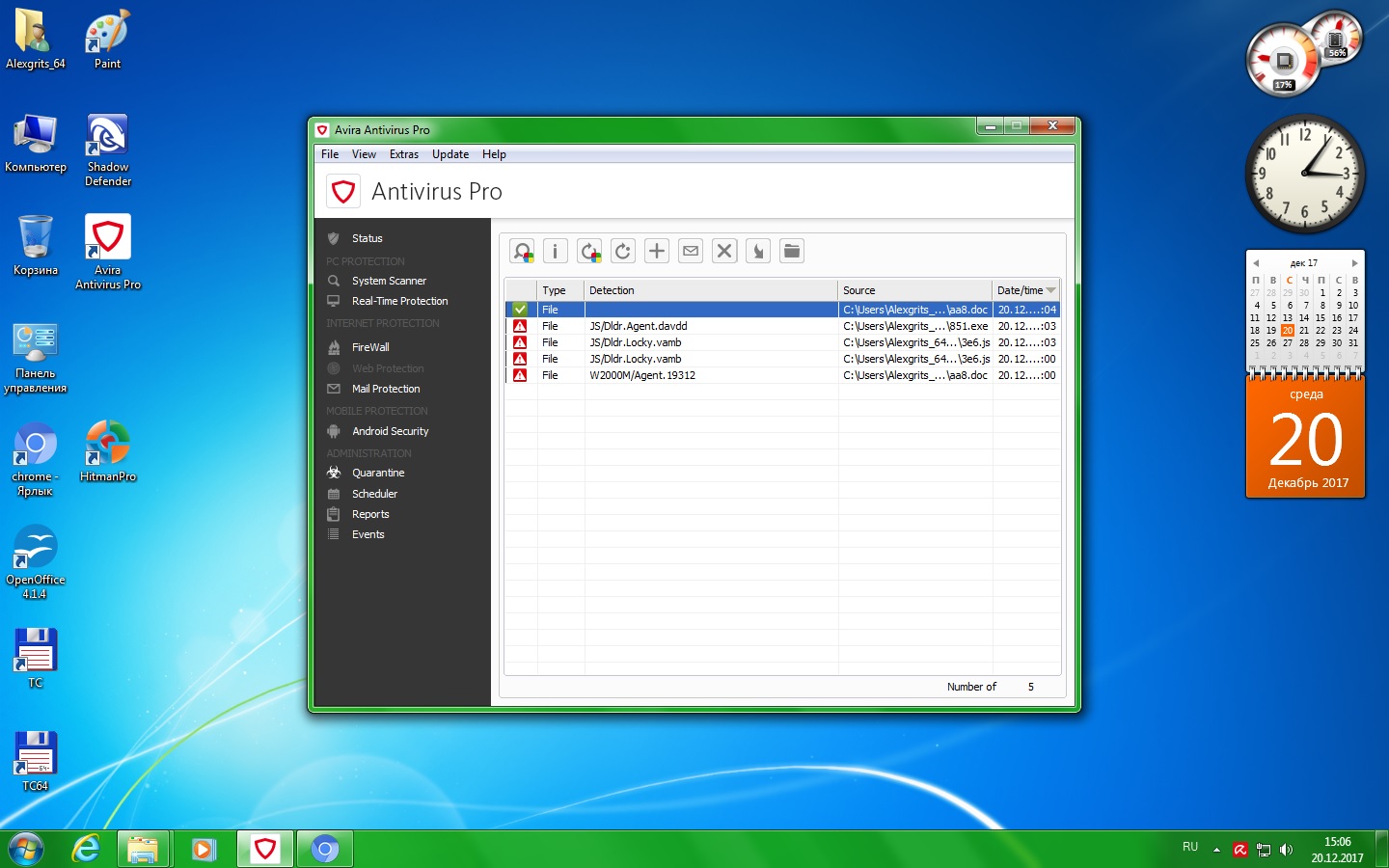This screenshot has width=1389, height=868.
Task: Click the Restore object toolbar icon
Action: (589, 252)
